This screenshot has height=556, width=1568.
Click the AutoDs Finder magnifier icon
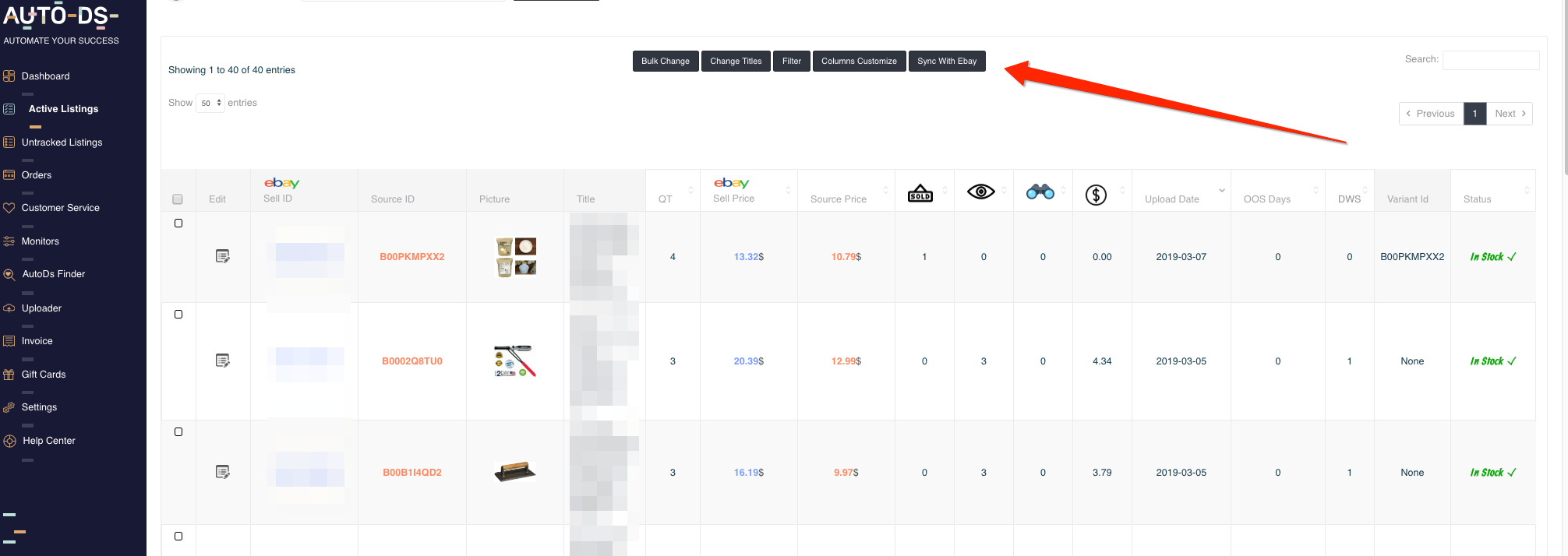point(9,274)
